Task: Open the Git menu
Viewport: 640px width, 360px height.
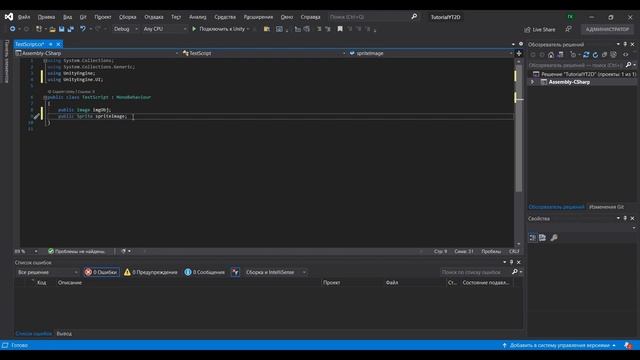Action: (83, 17)
